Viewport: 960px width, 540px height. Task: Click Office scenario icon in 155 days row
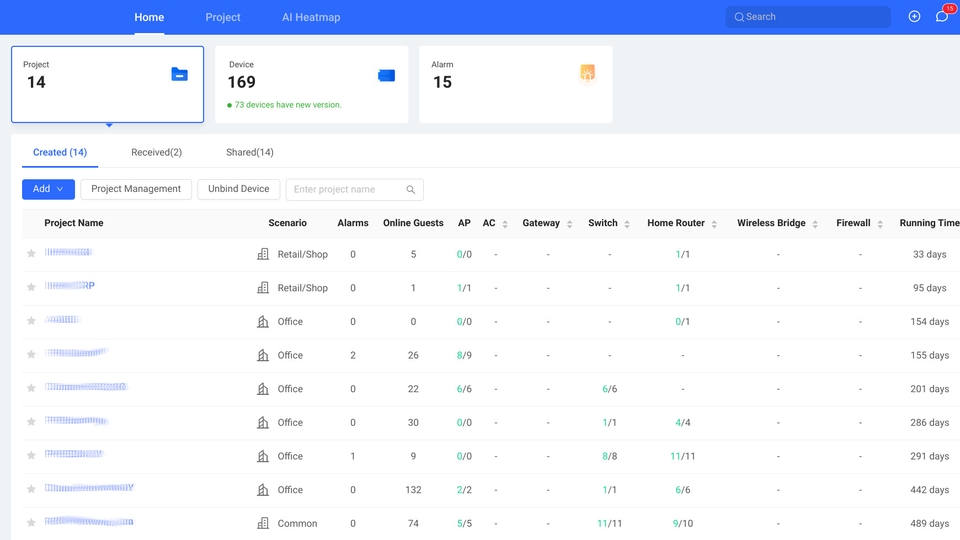pyautogui.click(x=263, y=355)
